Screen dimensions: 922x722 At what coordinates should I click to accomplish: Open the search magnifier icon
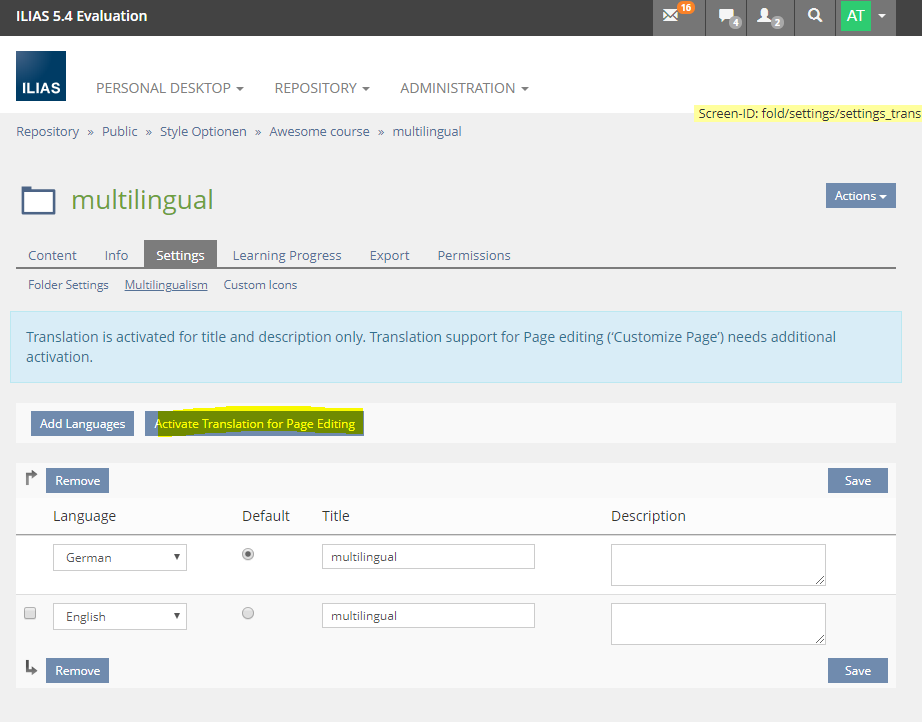[815, 16]
